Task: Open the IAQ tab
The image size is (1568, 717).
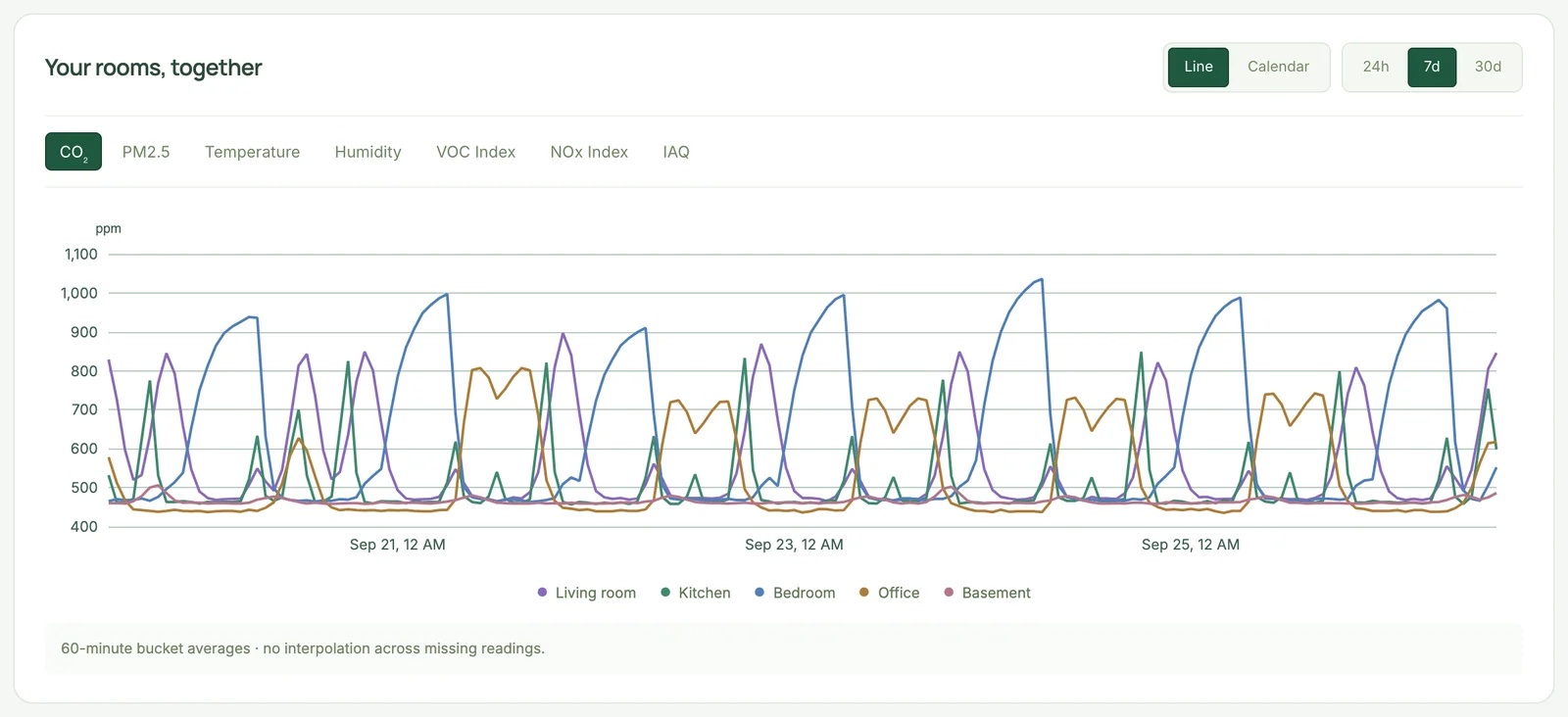Action: click(x=676, y=152)
